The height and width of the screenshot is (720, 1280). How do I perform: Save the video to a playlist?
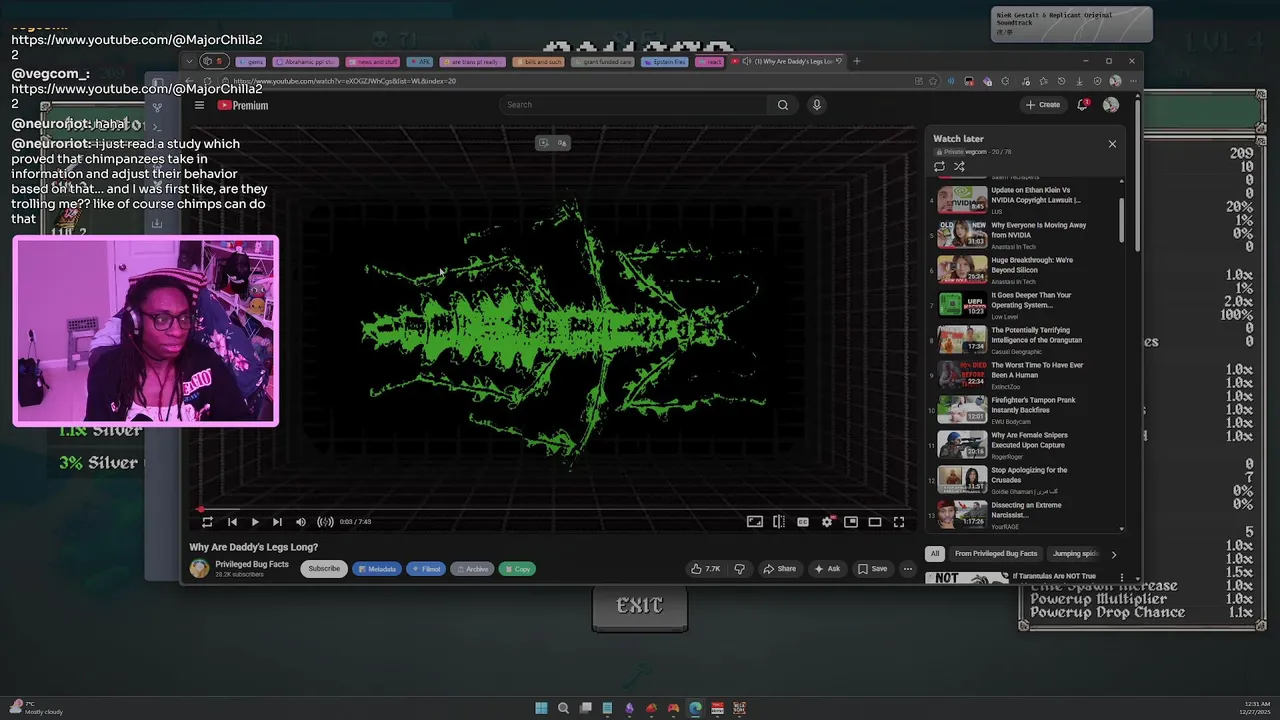coord(872,569)
